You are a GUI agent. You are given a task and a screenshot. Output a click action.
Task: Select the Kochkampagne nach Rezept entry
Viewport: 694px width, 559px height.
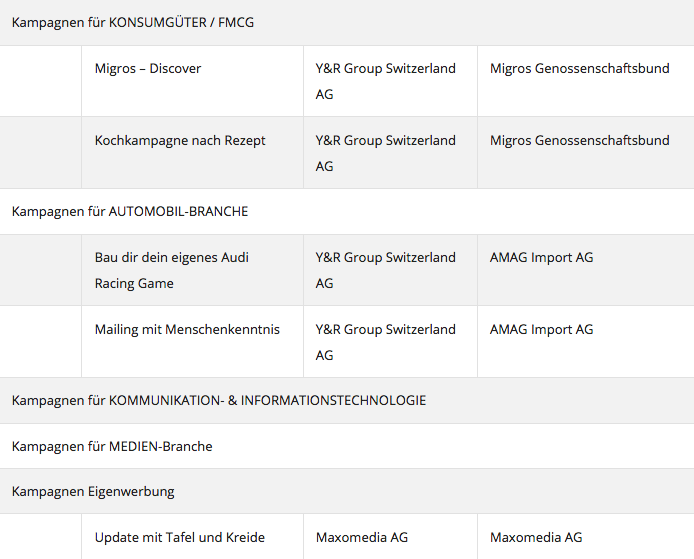point(180,141)
